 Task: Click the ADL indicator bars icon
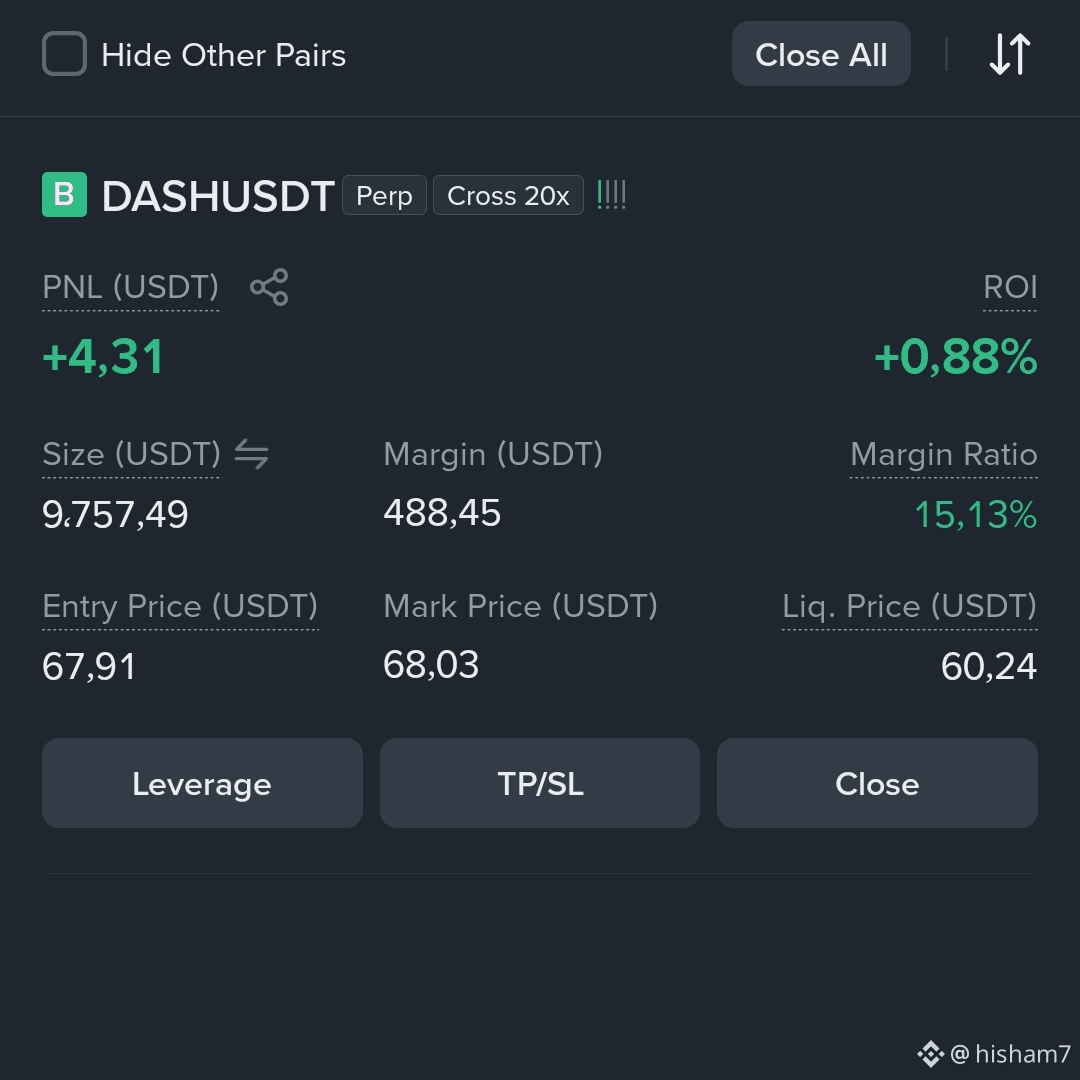click(x=612, y=196)
